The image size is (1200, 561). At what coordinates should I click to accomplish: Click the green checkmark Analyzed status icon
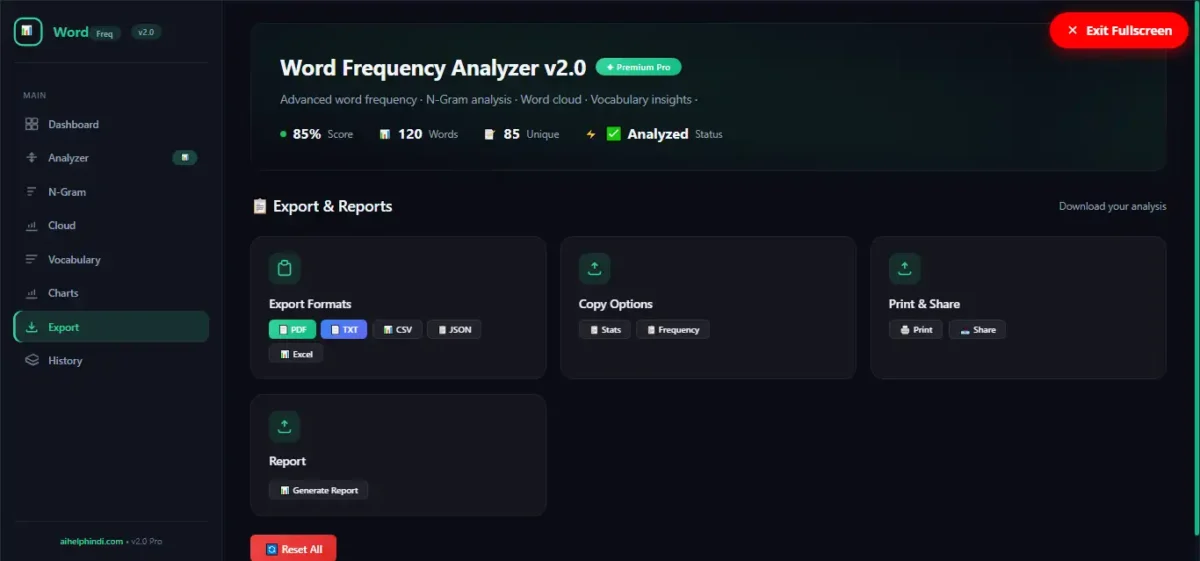(x=614, y=134)
